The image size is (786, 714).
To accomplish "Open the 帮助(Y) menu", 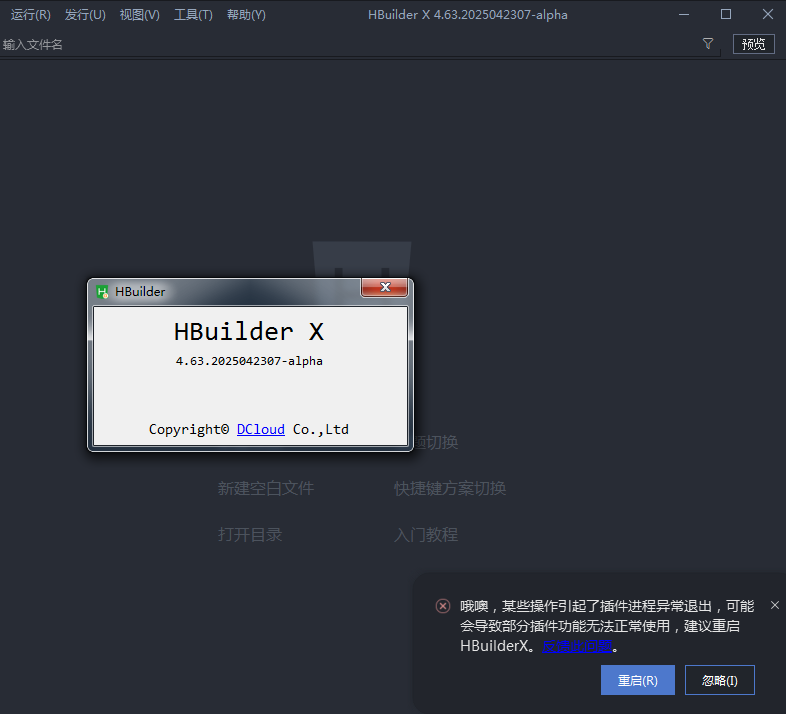I will (x=246, y=15).
